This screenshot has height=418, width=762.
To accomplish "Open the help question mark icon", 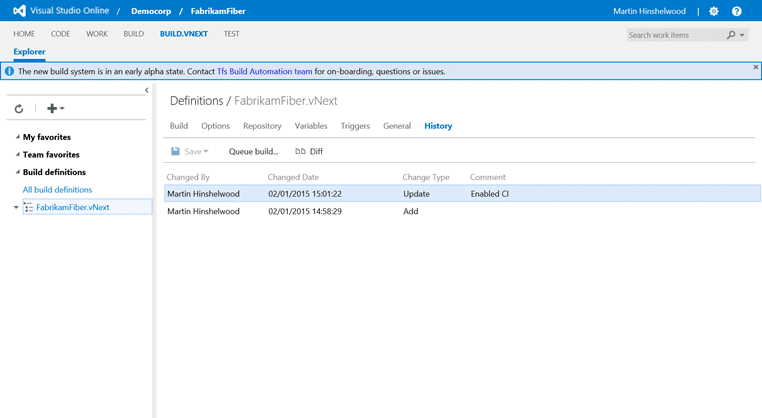I will tap(737, 11).
